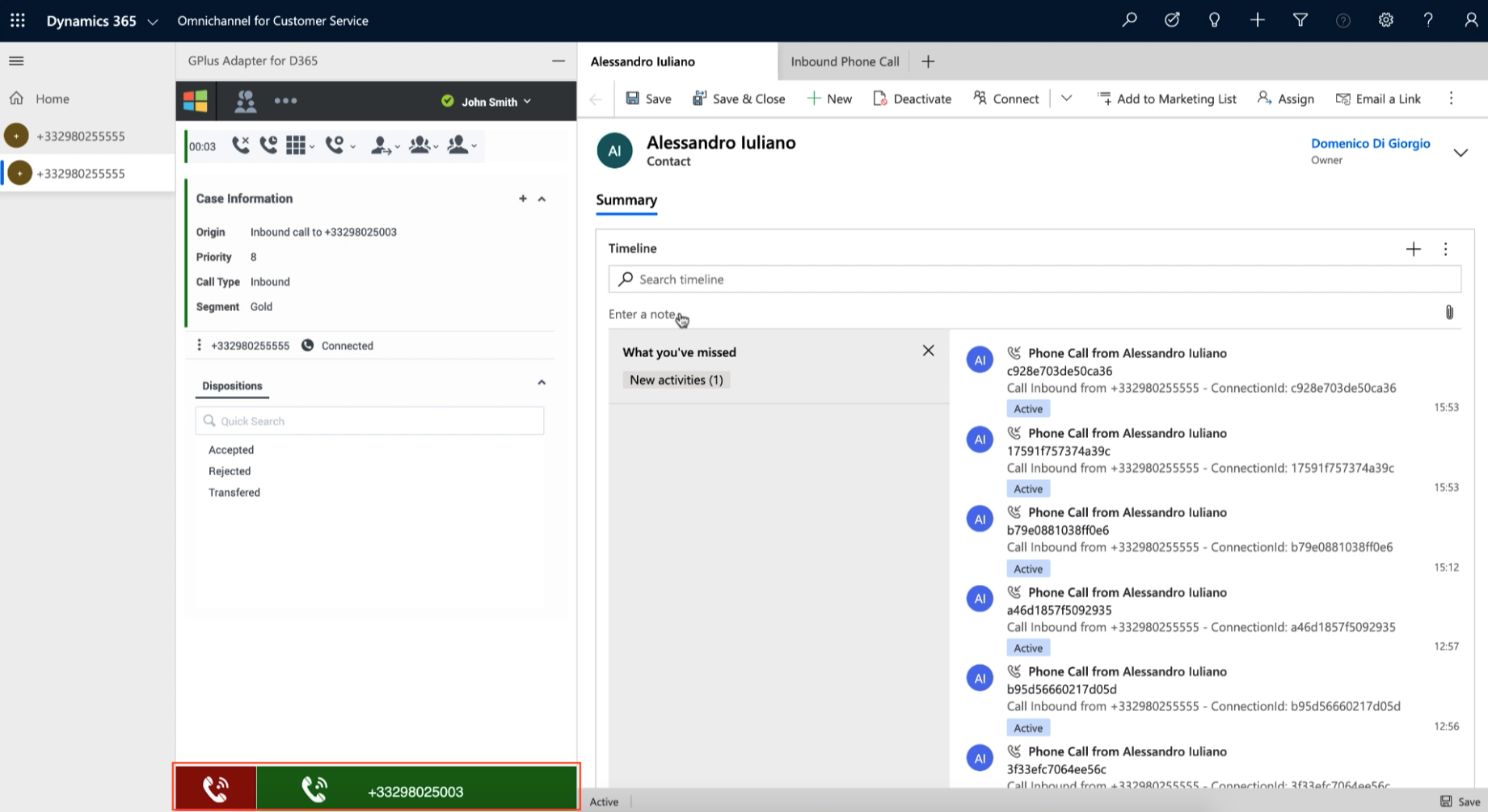Open the Domenico Di Giorgio owner link

[1370, 143]
